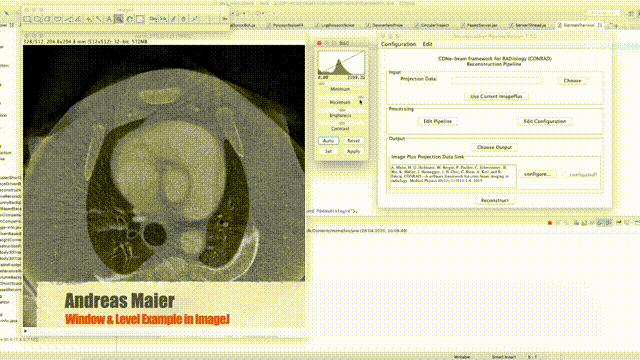Image resolution: width=640 pixels, height=360 pixels.
Task: Click the Brightness slider in B&C
Action: 341,110
